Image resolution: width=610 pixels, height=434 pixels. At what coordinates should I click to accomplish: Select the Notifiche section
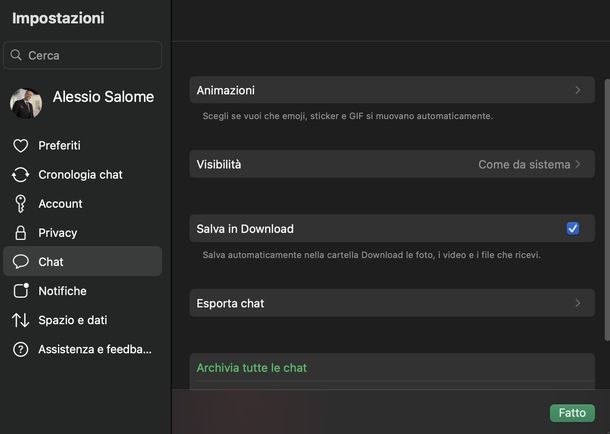tap(82, 290)
